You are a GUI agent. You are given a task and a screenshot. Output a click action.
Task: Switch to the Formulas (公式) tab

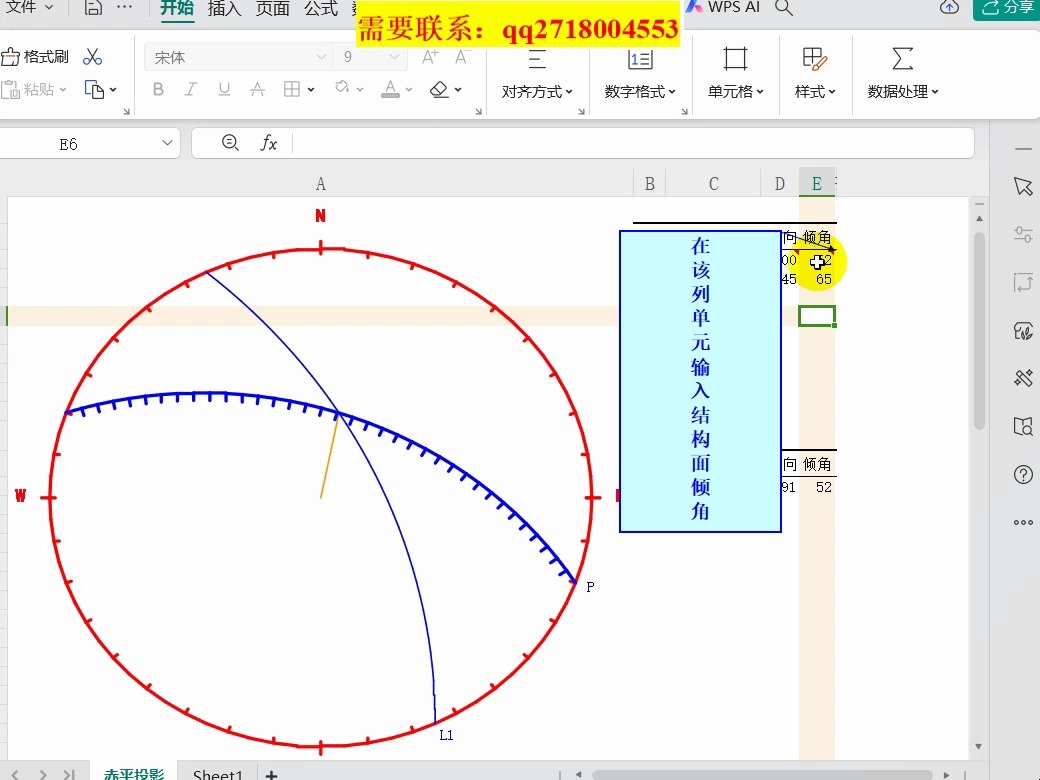321,8
